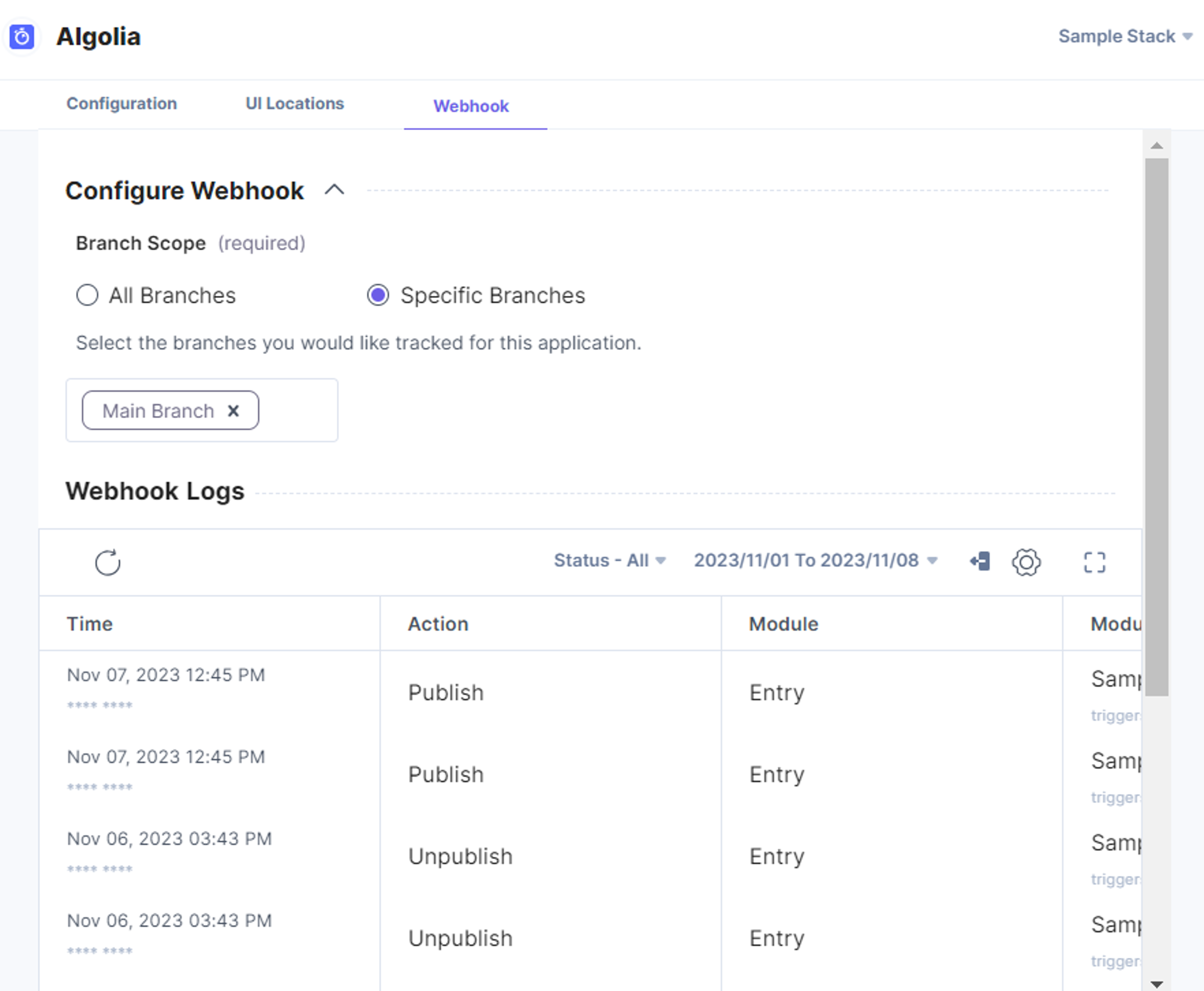
Task: Switch to the Configuration tab
Action: tap(122, 104)
